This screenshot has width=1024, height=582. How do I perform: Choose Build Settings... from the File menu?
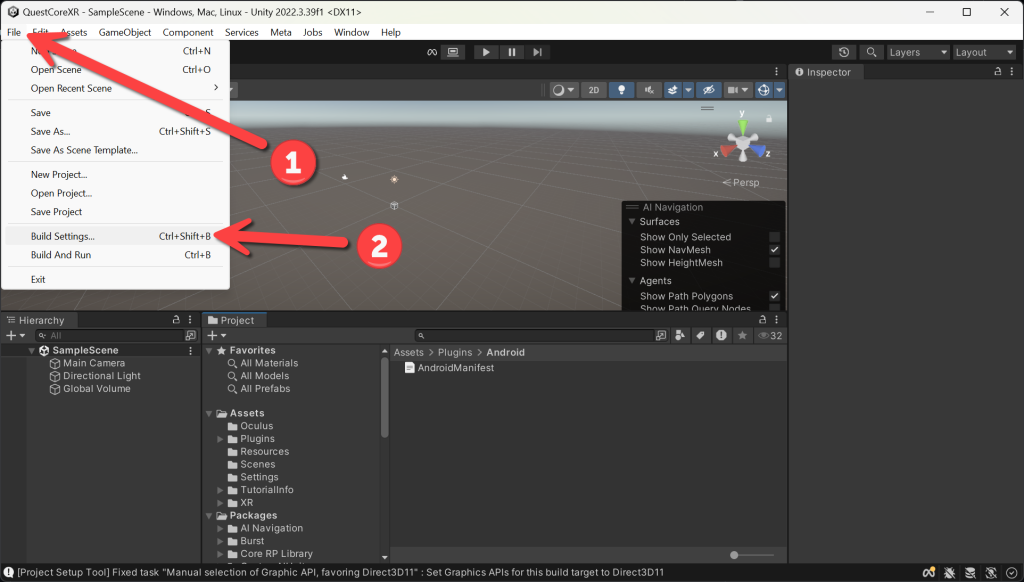[x=117, y=236]
